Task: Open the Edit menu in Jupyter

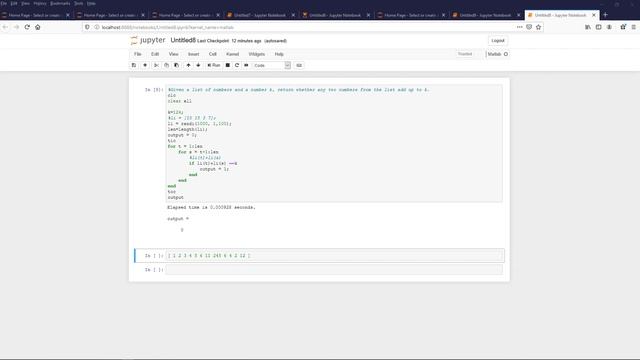Action: point(155,54)
